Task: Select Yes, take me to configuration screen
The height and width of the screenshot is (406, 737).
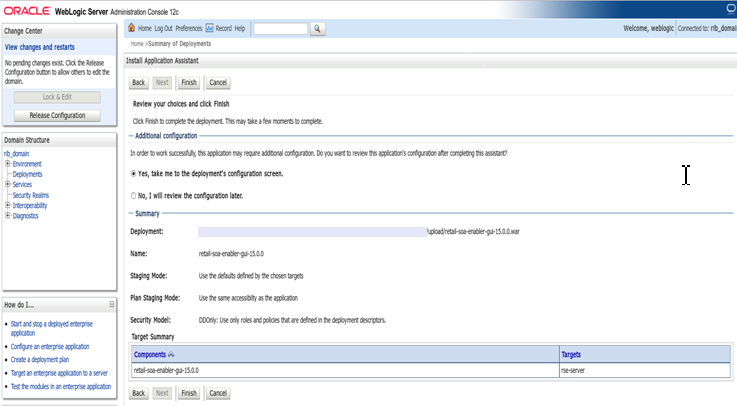Action: point(133,174)
